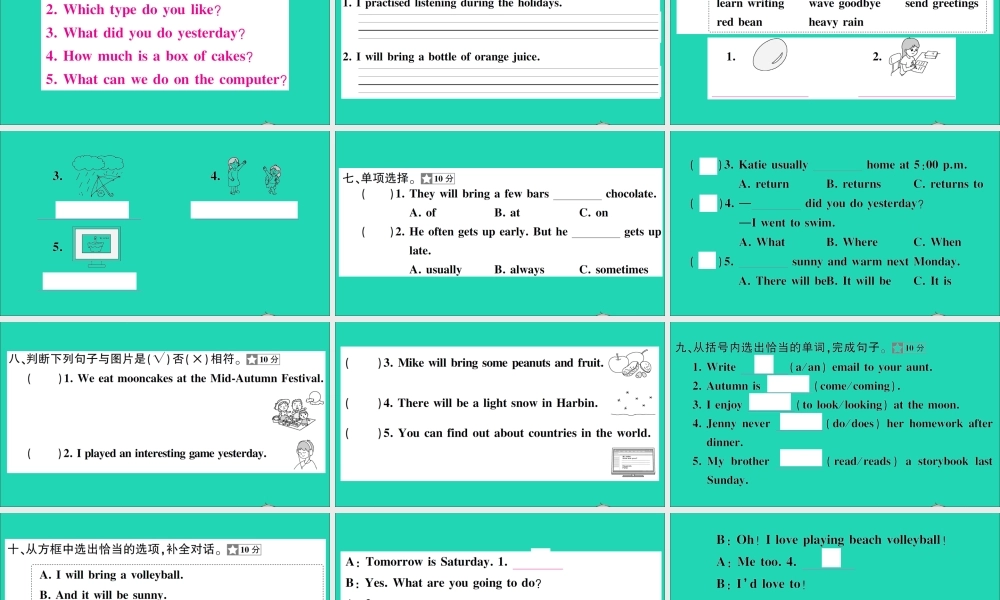Click the star 10分 badge beside 七、单项选择
This screenshot has width=1000, height=600.
pyautogui.click(x=438, y=179)
